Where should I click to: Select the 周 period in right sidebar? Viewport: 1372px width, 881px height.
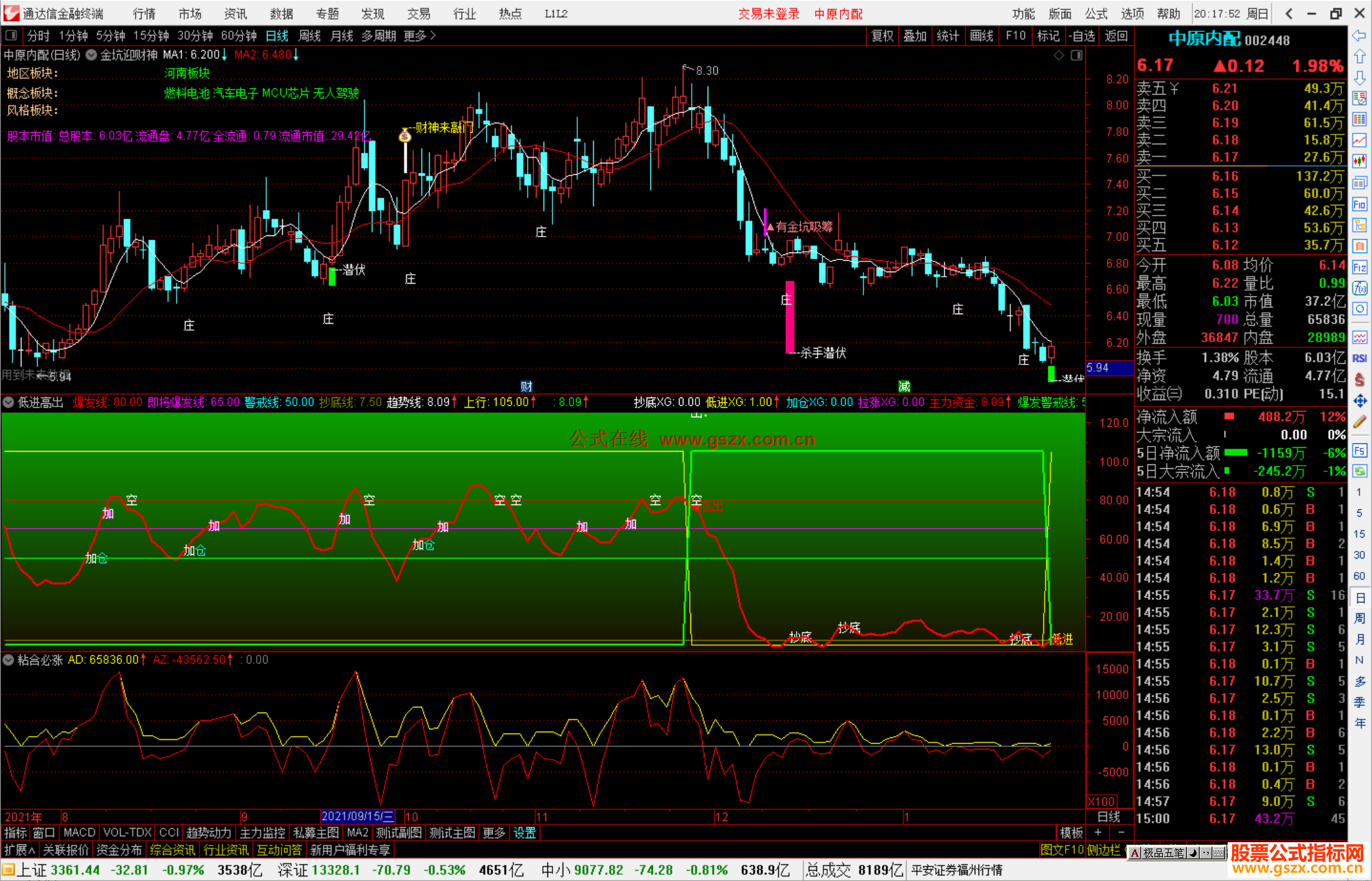coord(1359,618)
